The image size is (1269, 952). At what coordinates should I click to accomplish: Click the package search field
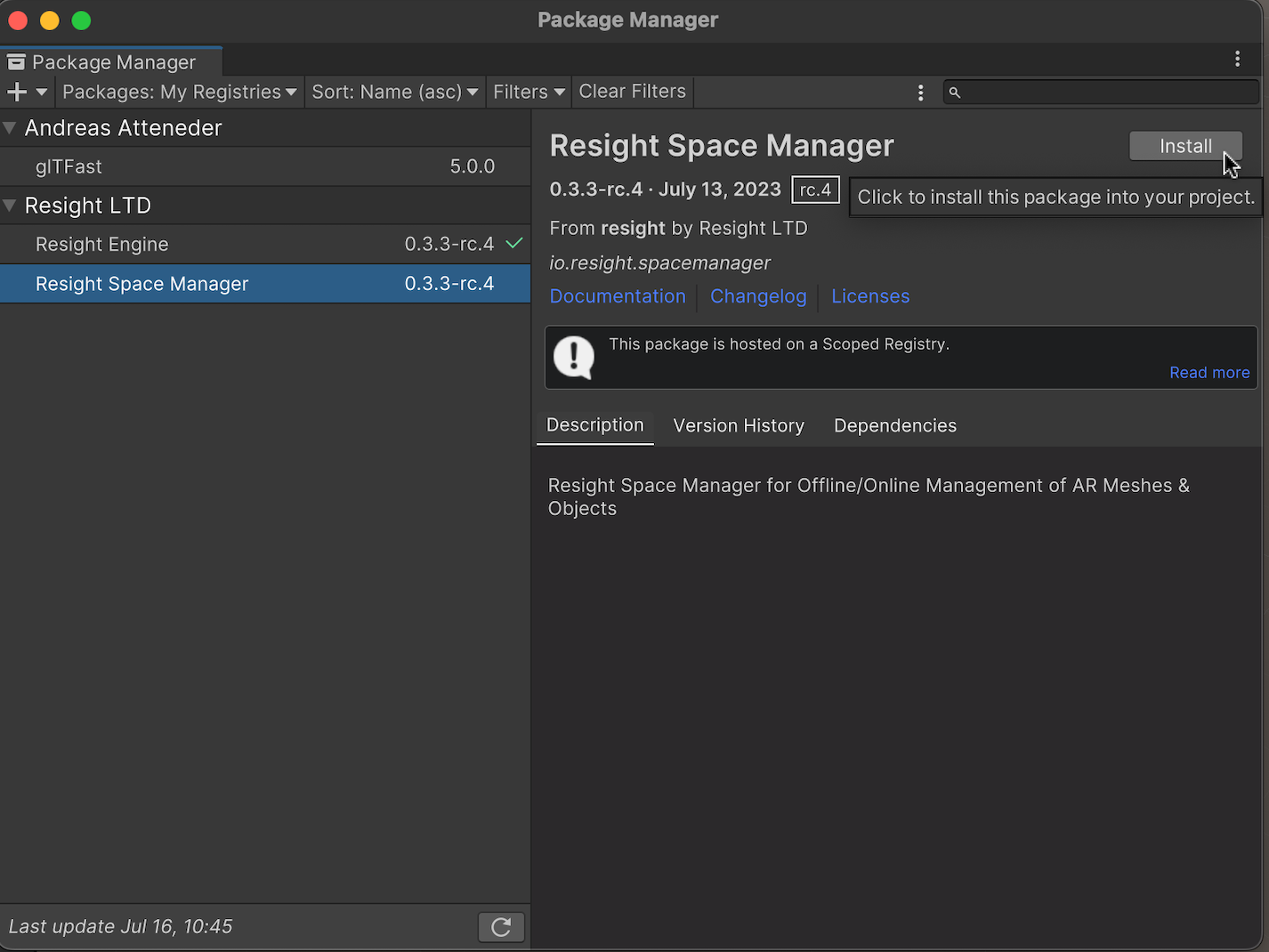click(x=1102, y=92)
